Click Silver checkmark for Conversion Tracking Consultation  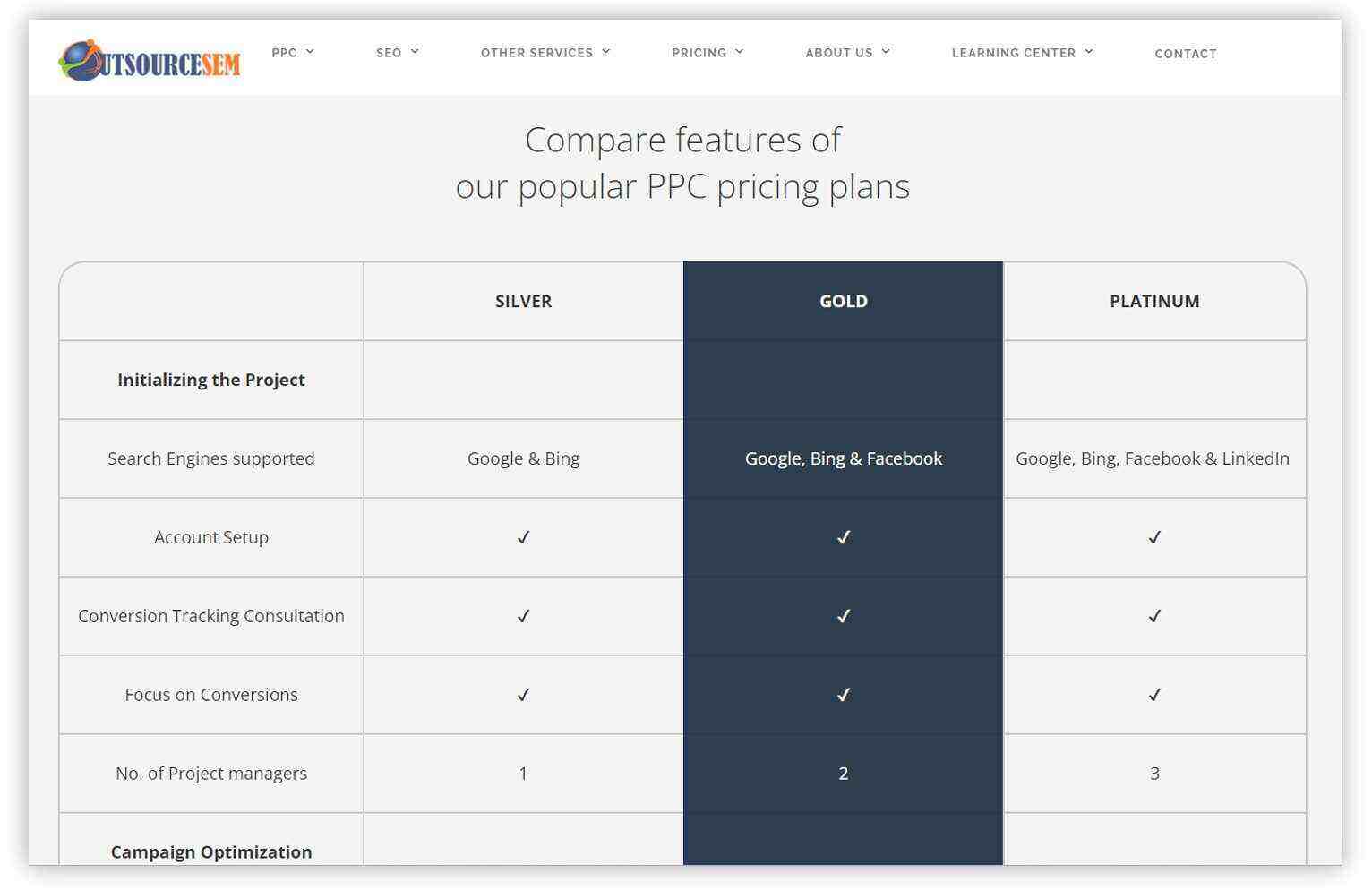tap(524, 616)
